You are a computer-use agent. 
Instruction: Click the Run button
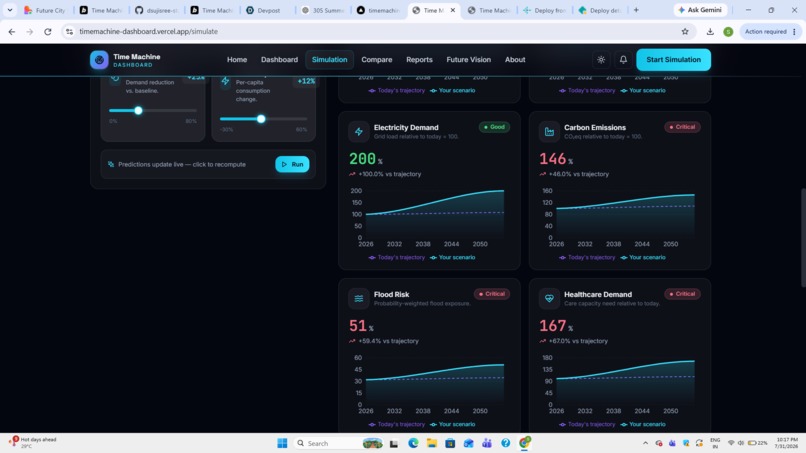[292, 164]
